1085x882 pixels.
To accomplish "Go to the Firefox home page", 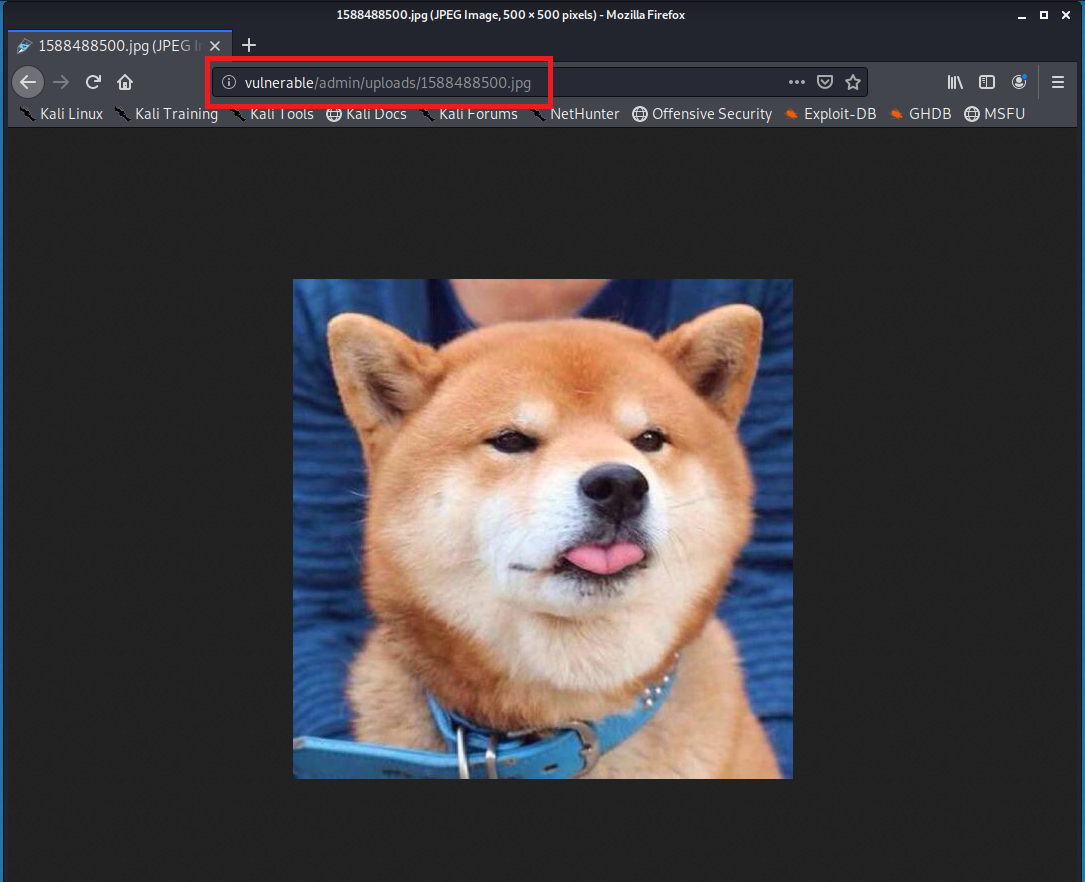I will (125, 82).
